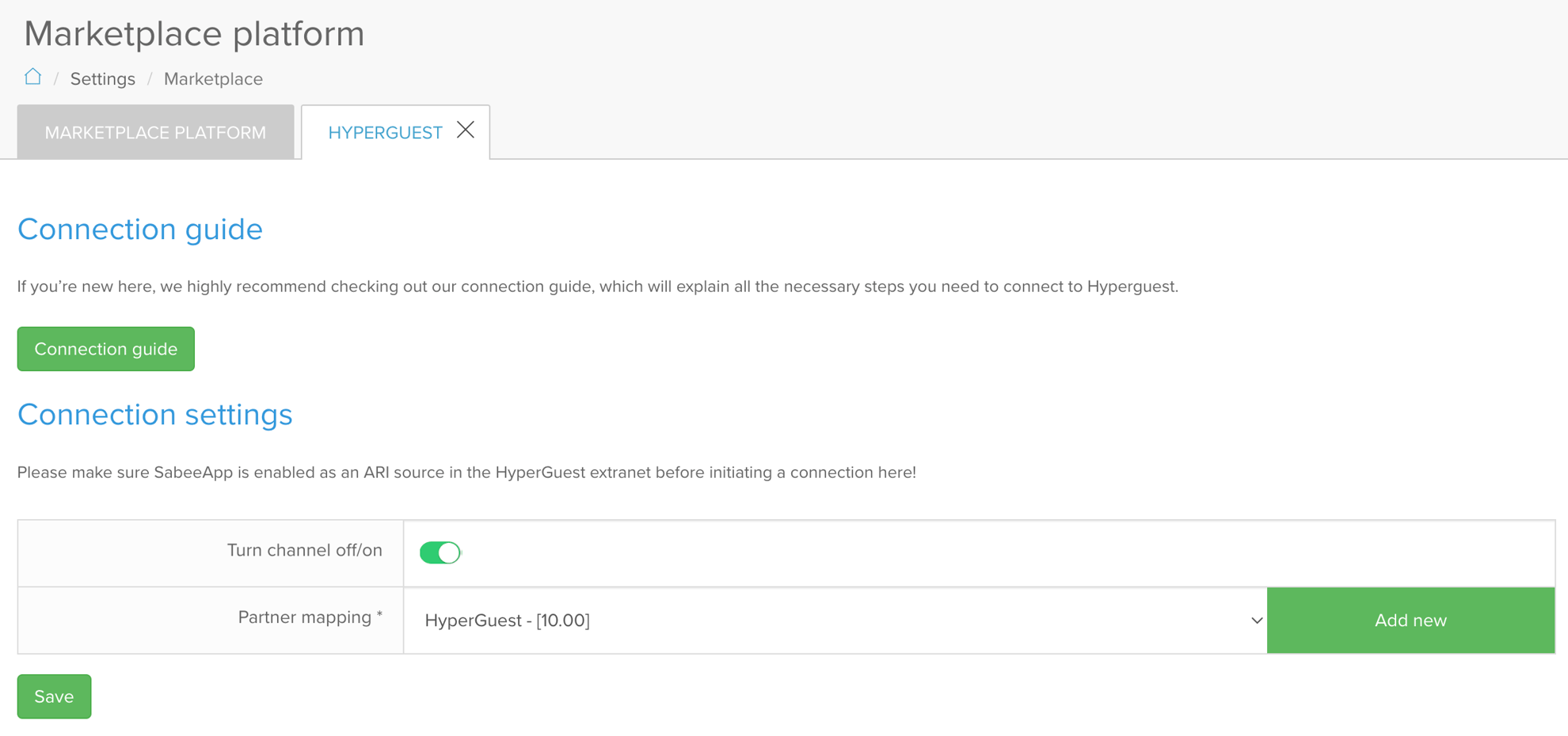
Task: Click the Partner mapping required field label
Action: click(309, 617)
